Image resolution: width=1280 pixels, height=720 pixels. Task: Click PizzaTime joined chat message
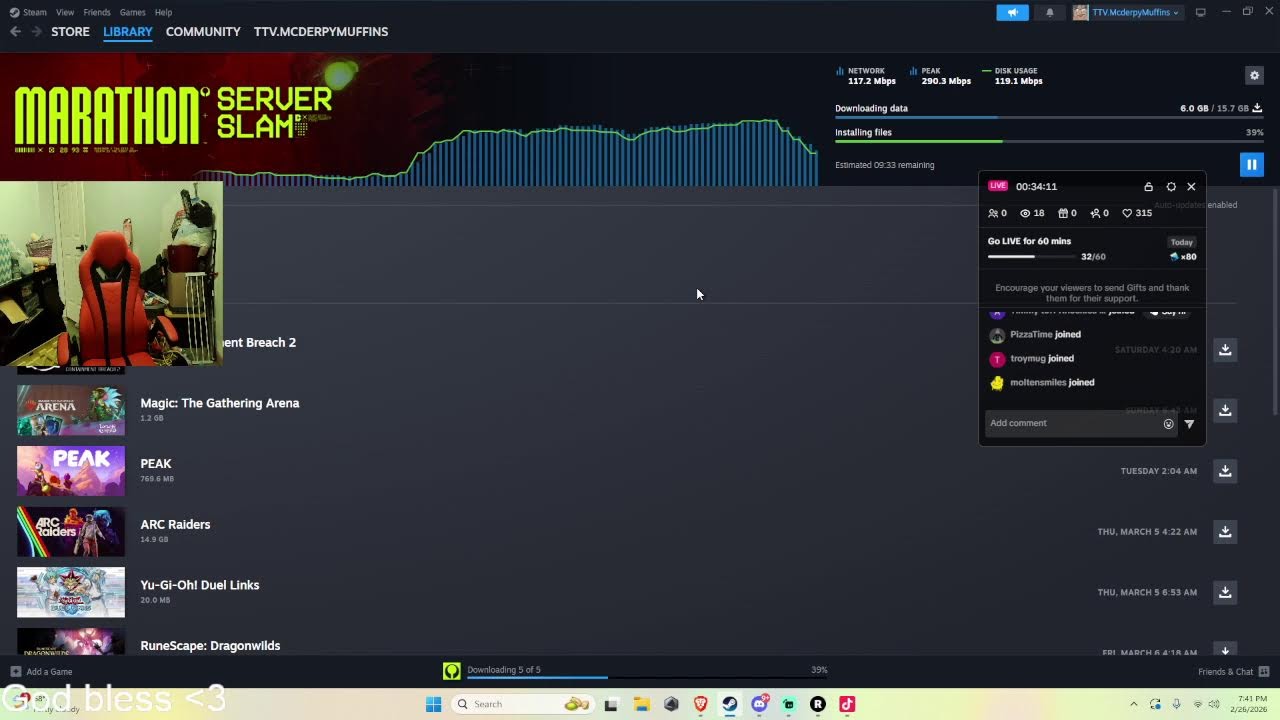(x=1045, y=335)
